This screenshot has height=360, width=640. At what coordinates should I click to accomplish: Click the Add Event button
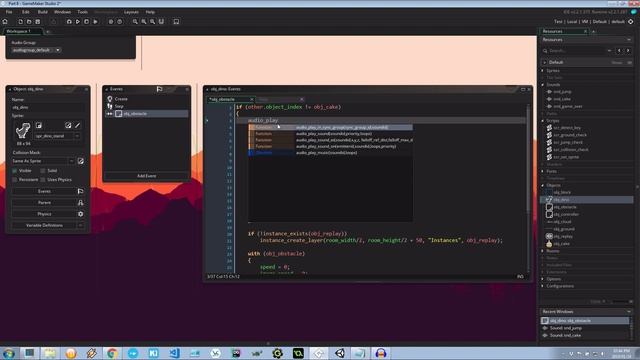(x=147, y=176)
